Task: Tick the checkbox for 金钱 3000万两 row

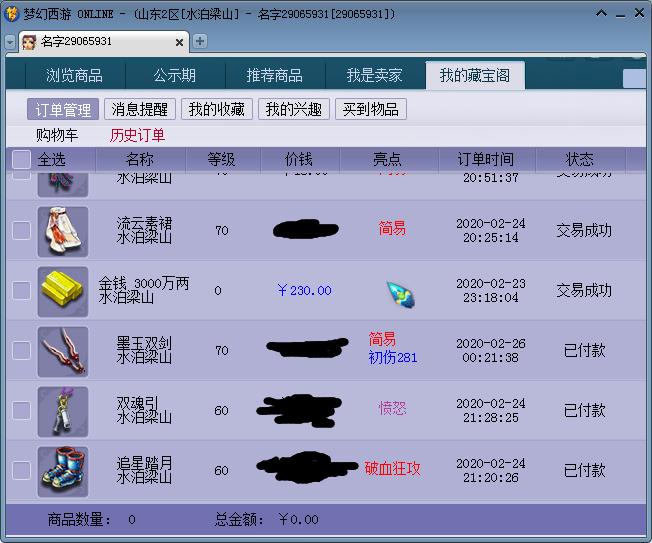Action: pyautogui.click(x=21, y=290)
